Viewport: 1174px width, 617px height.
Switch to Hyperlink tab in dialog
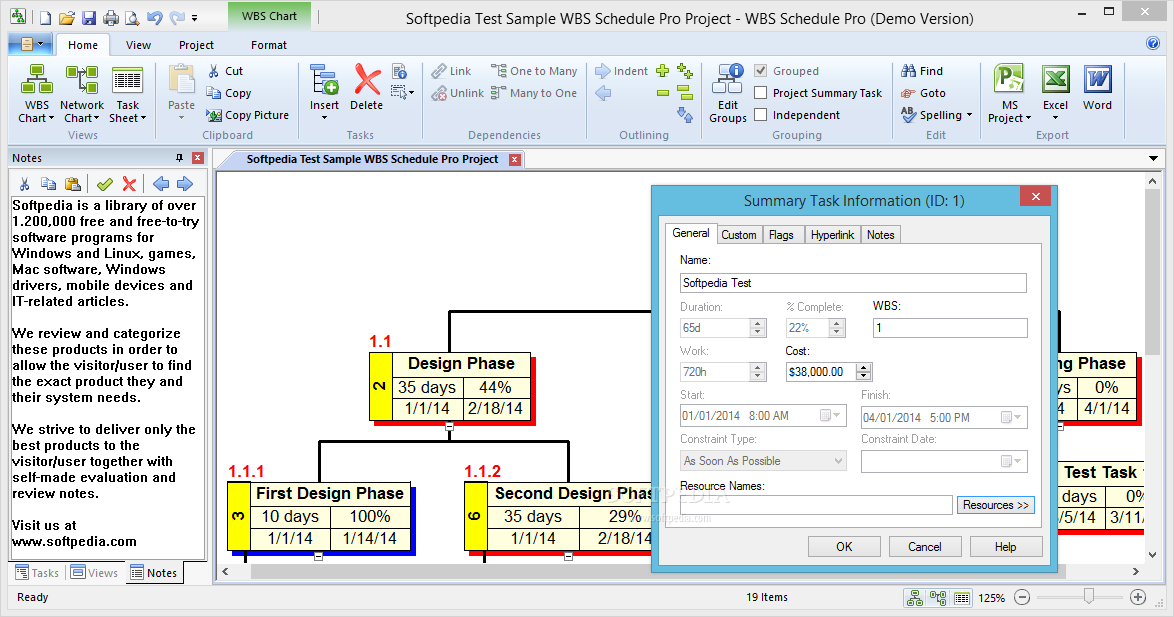pos(832,234)
